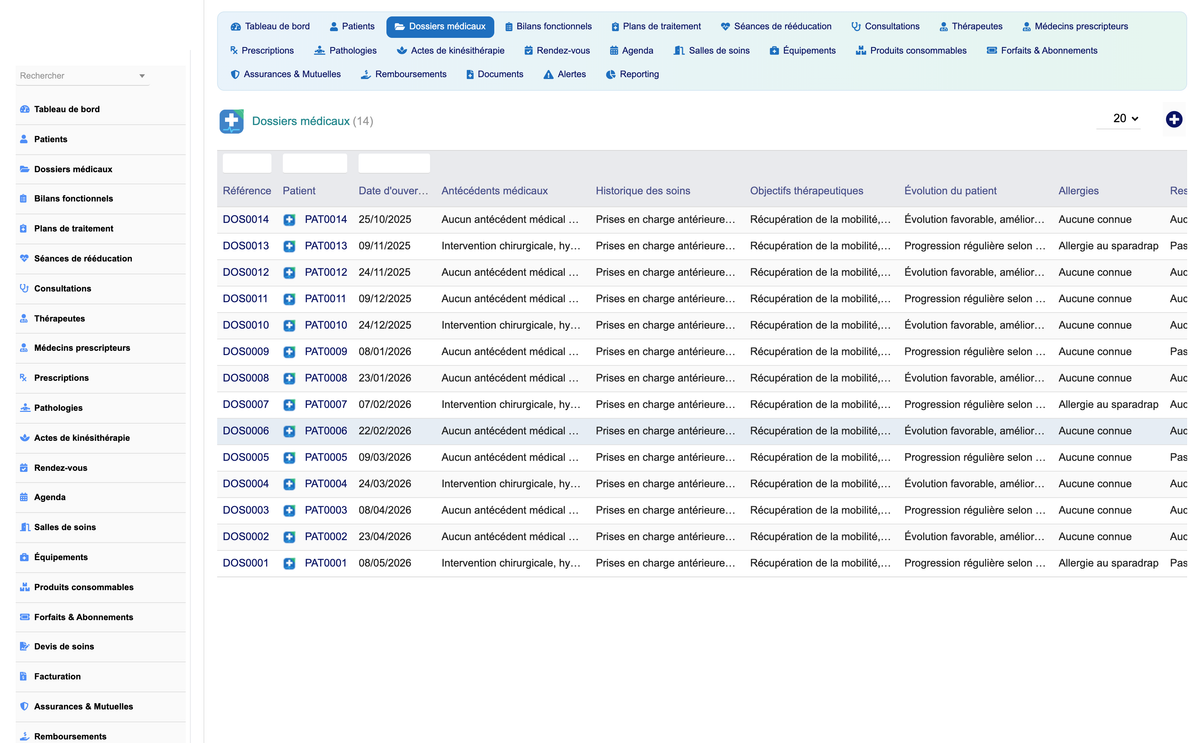The width and height of the screenshot is (1200, 743).
Task: Open the PAT0002 patient link
Action: pos(326,537)
